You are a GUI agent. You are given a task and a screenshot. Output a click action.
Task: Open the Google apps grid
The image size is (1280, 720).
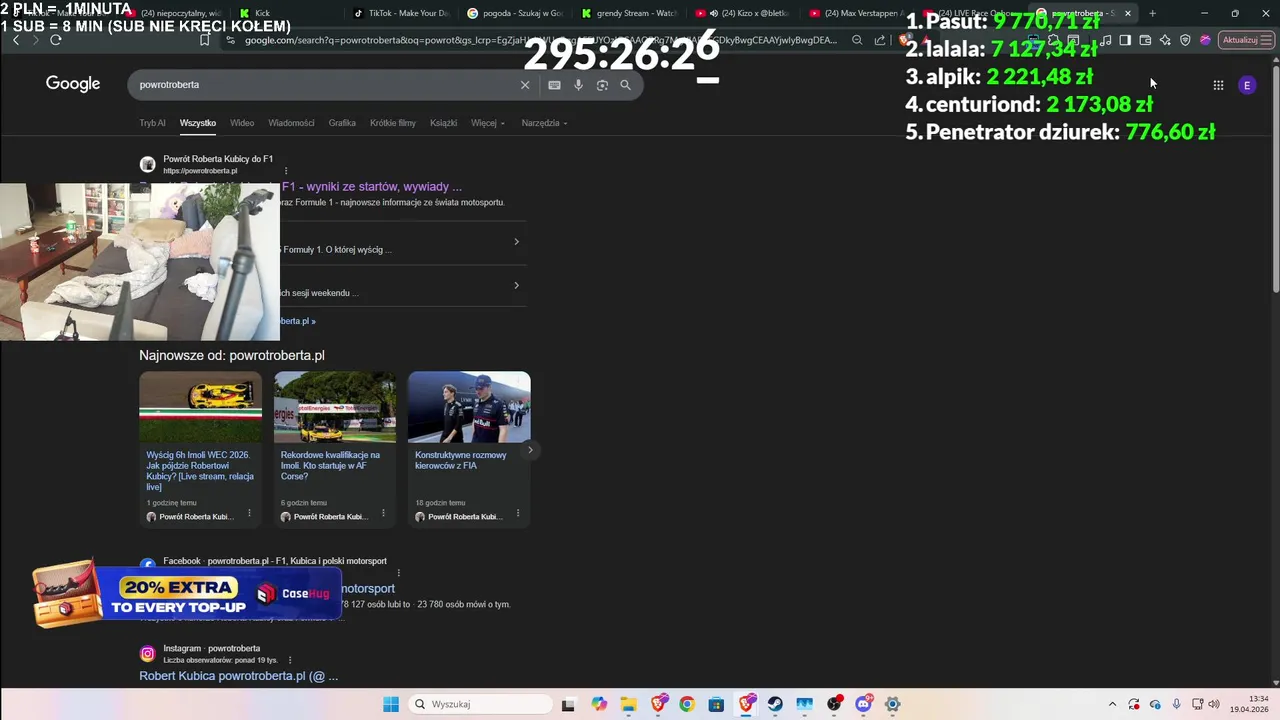1218,85
